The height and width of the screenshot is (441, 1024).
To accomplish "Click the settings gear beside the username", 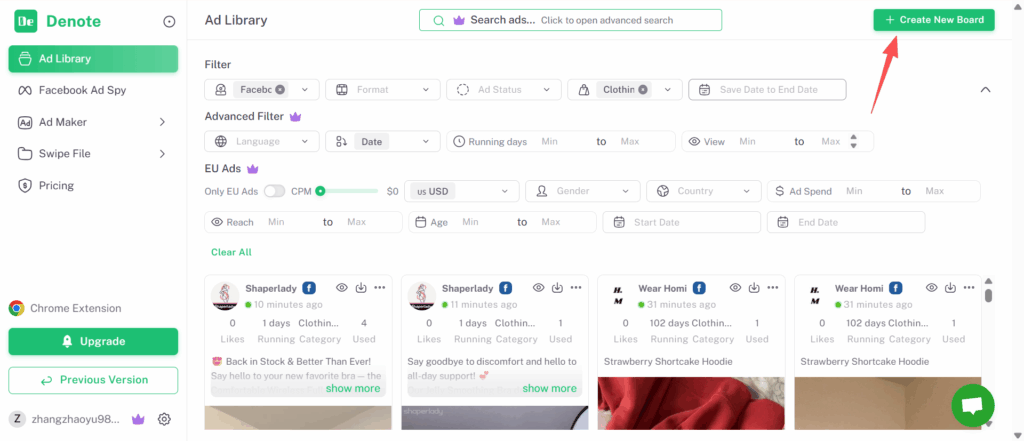I will click(165, 419).
